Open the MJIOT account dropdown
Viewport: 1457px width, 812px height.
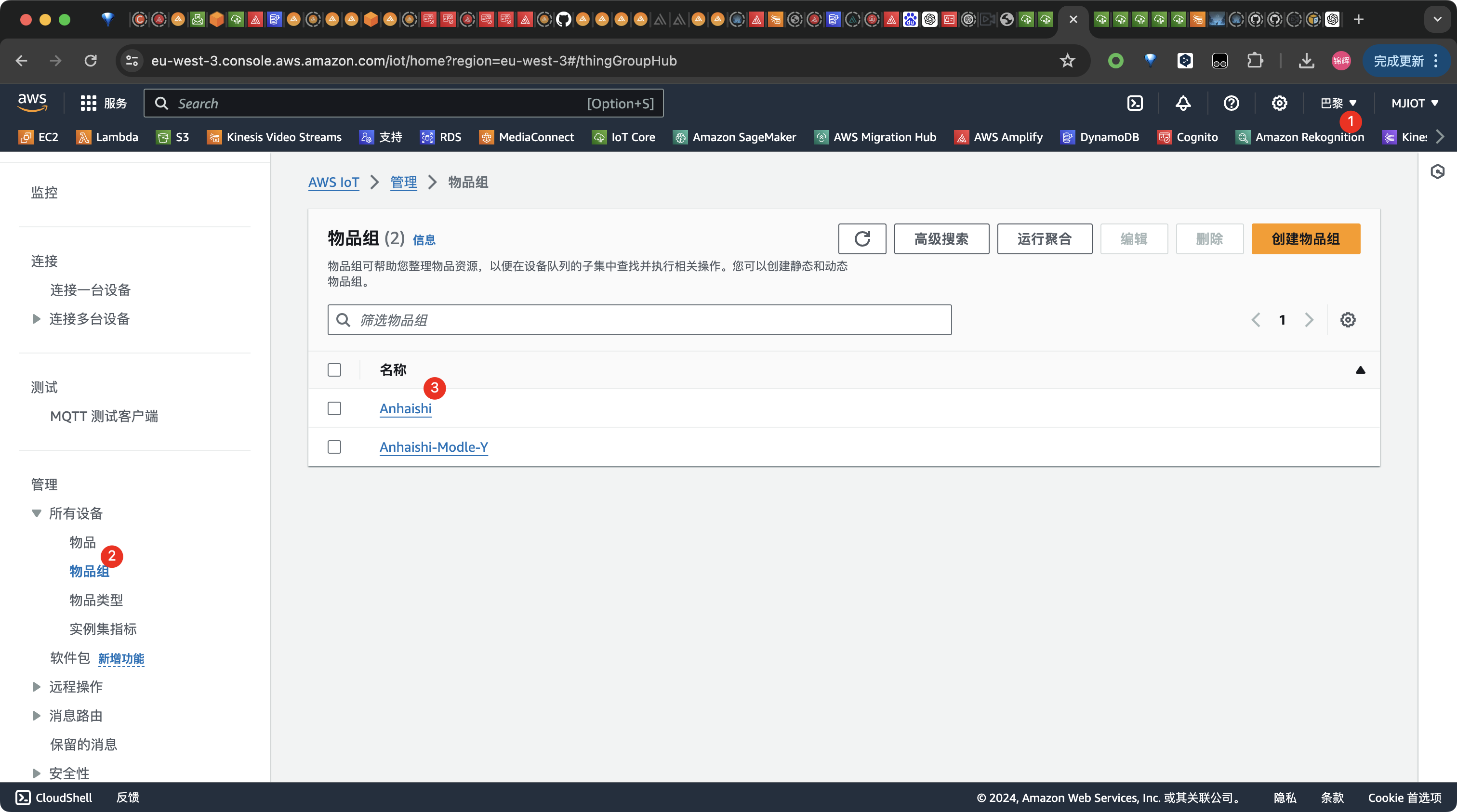pos(1415,103)
